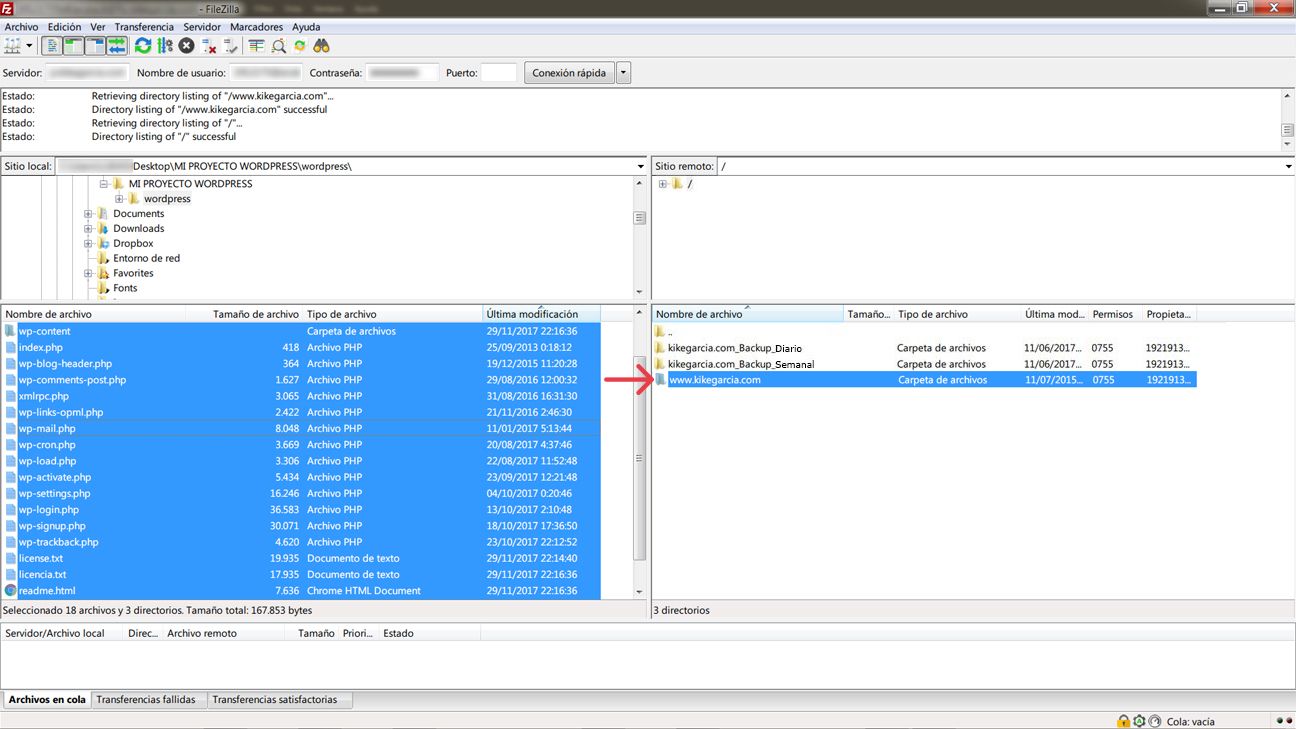The image size is (1296, 729).
Task: Open the Site Manager icon
Action: (12, 46)
